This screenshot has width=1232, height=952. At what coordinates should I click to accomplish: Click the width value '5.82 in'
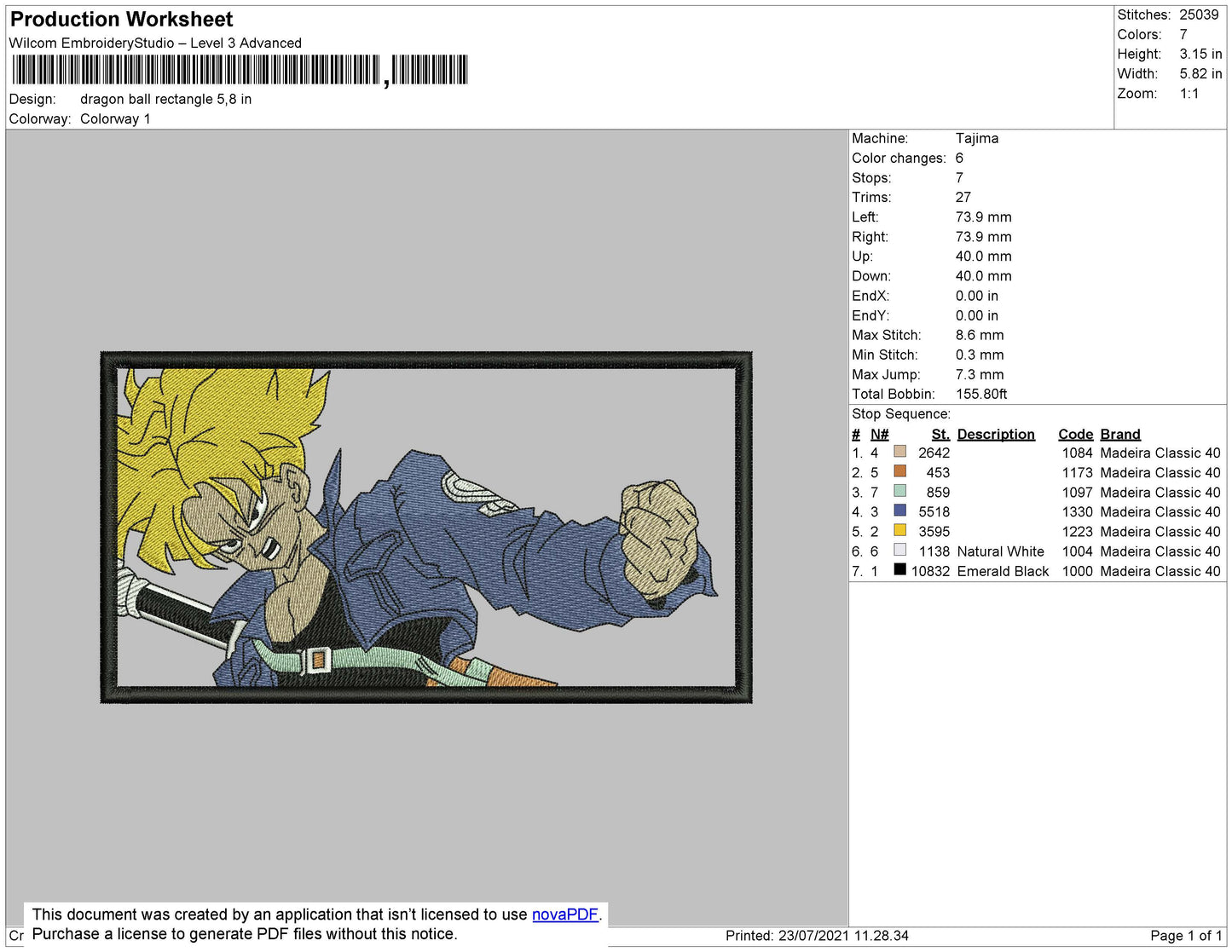[1200, 74]
